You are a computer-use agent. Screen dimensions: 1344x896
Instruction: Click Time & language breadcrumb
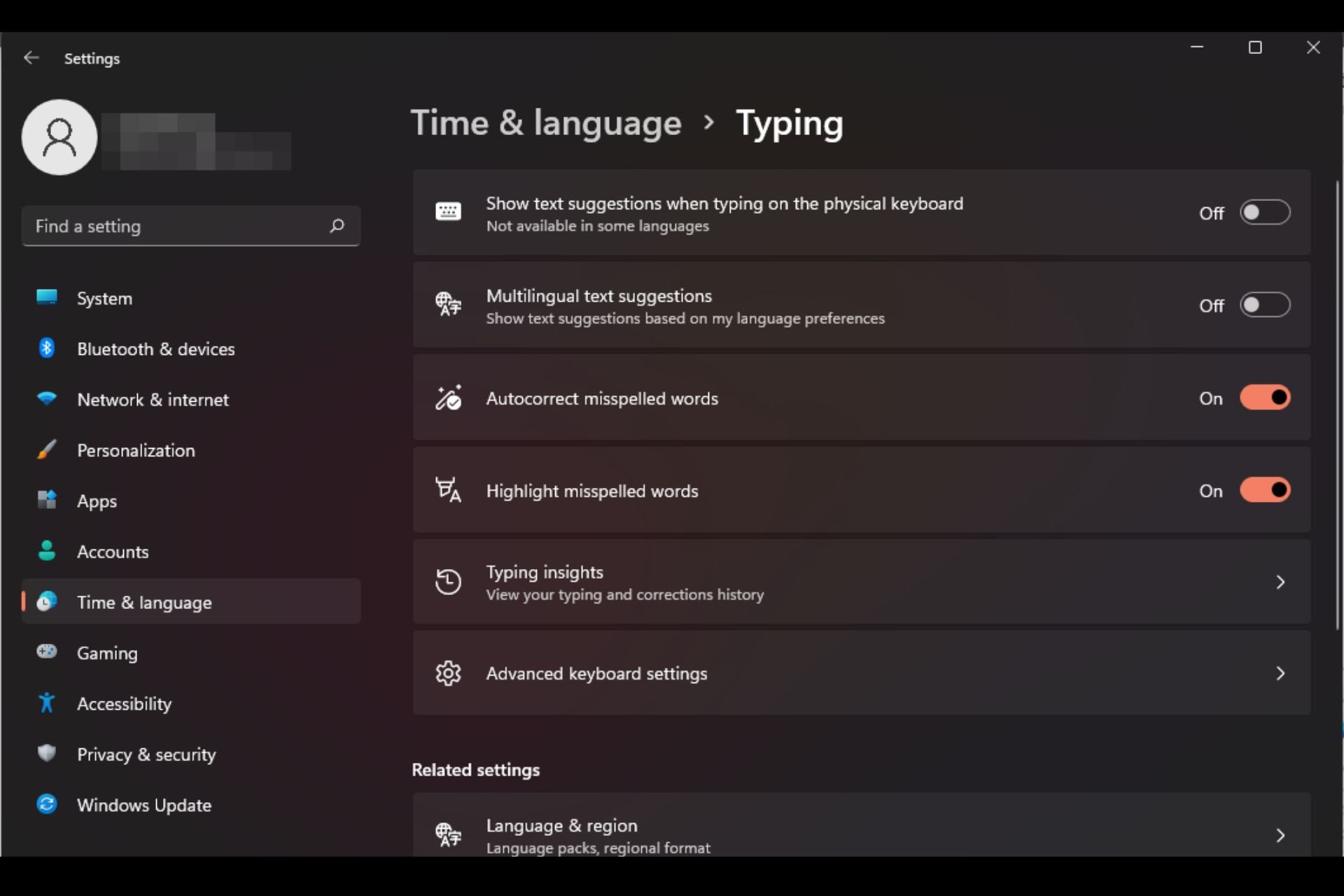pyautogui.click(x=546, y=122)
